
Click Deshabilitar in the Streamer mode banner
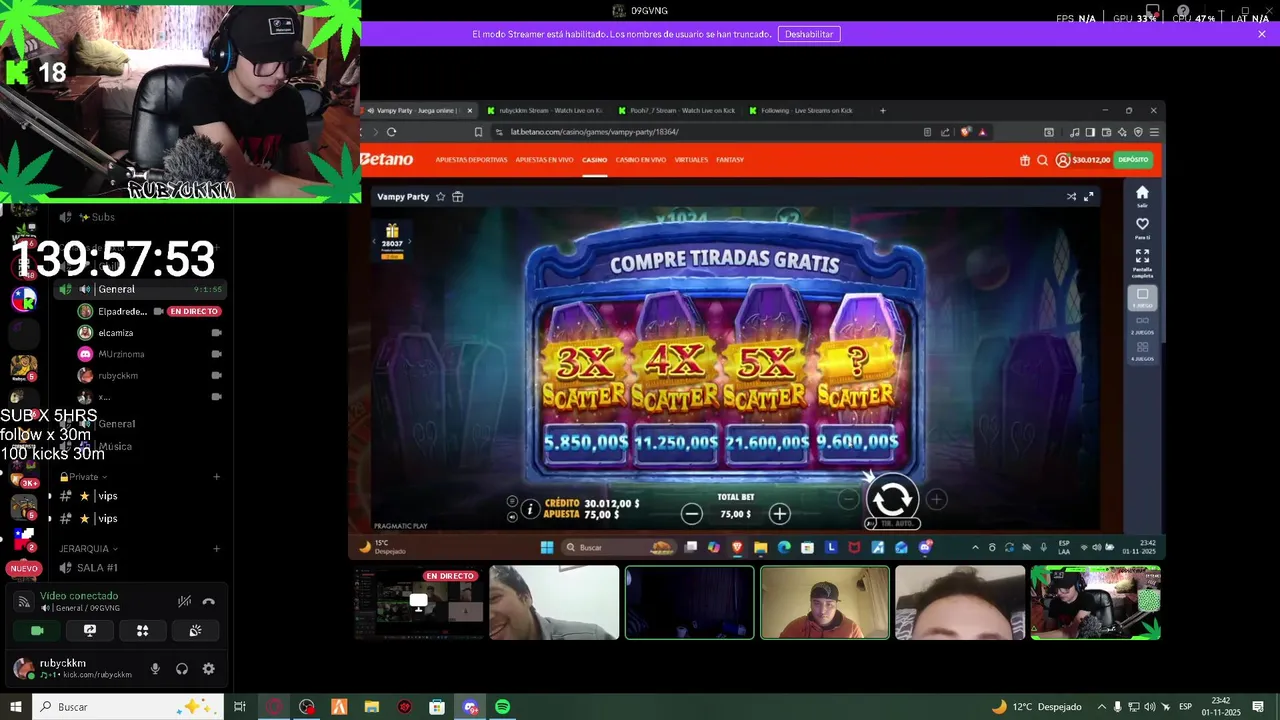pos(809,34)
